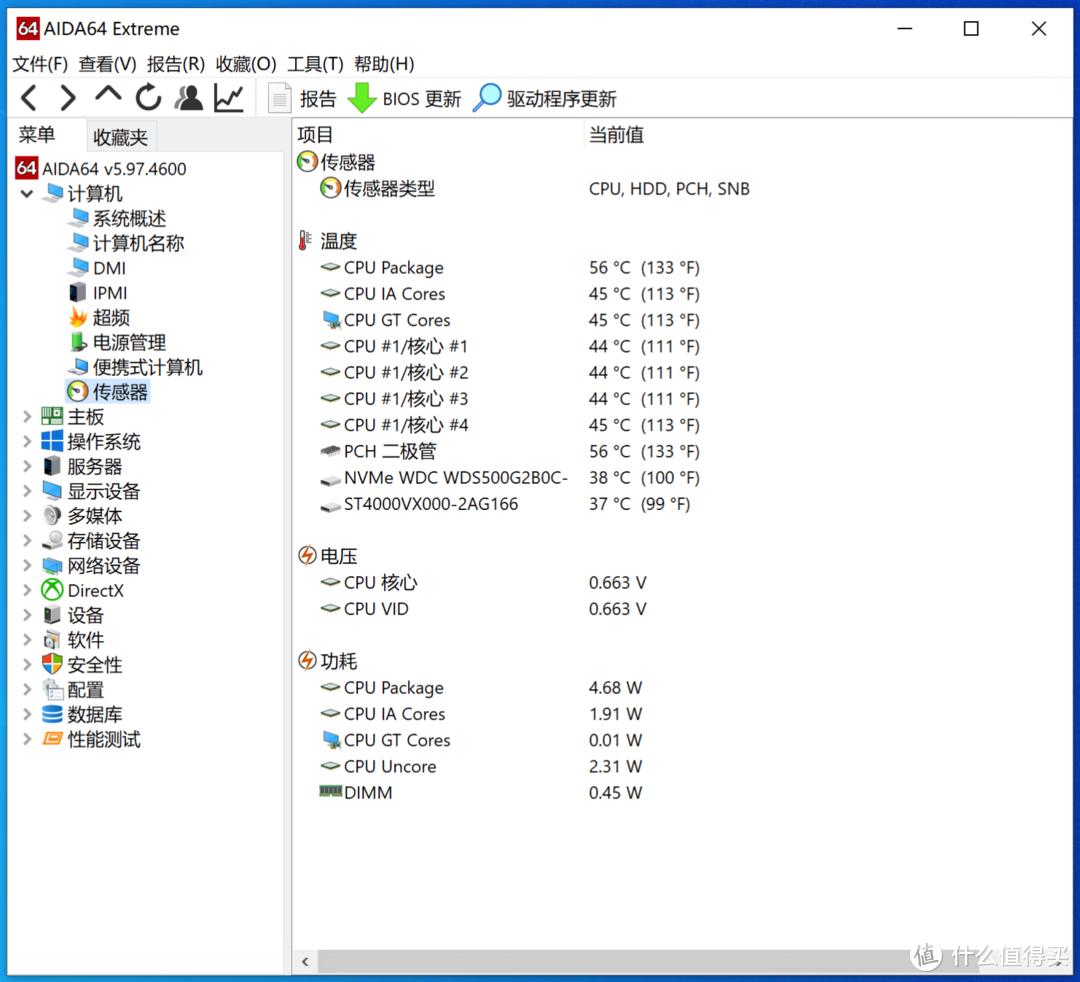Image resolution: width=1080 pixels, height=982 pixels.
Task: Expand the 主板 tree node
Action: click(x=27, y=417)
